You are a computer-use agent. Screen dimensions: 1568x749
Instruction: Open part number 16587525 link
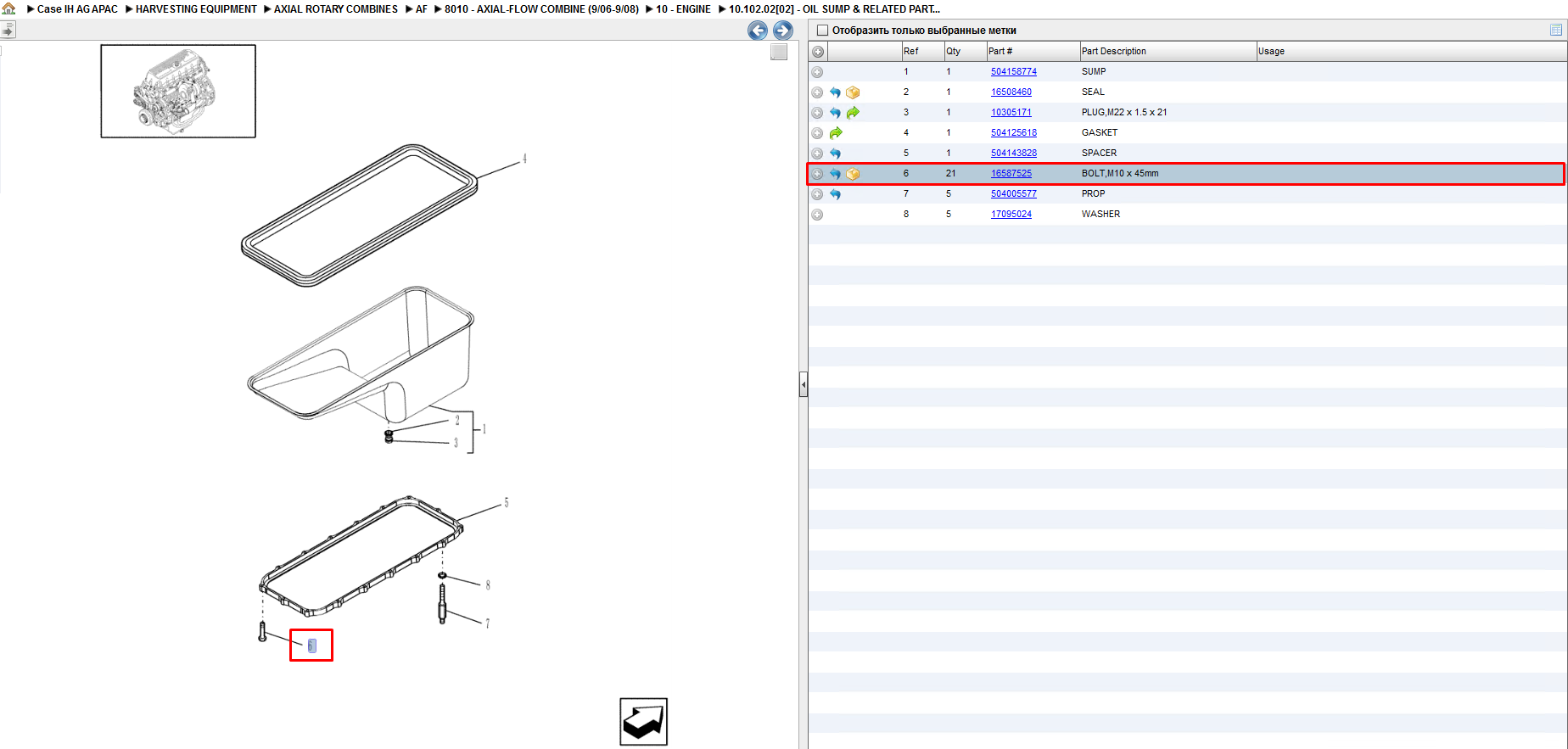coord(1011,174)
